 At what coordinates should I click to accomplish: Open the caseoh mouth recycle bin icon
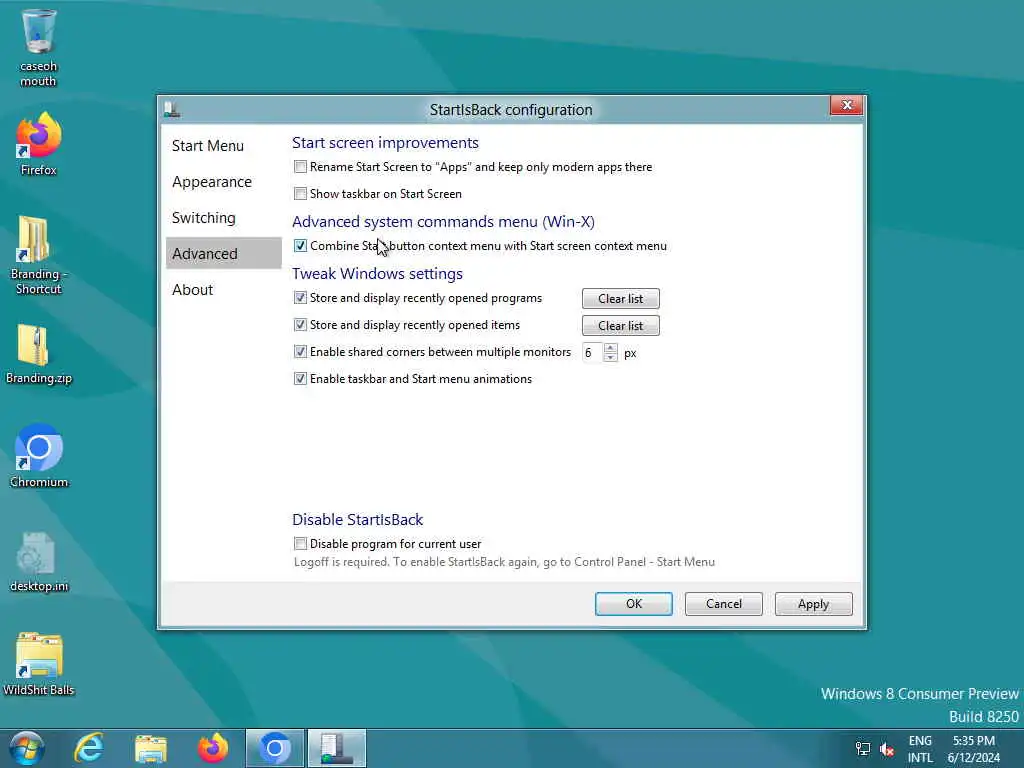[39, 47]
